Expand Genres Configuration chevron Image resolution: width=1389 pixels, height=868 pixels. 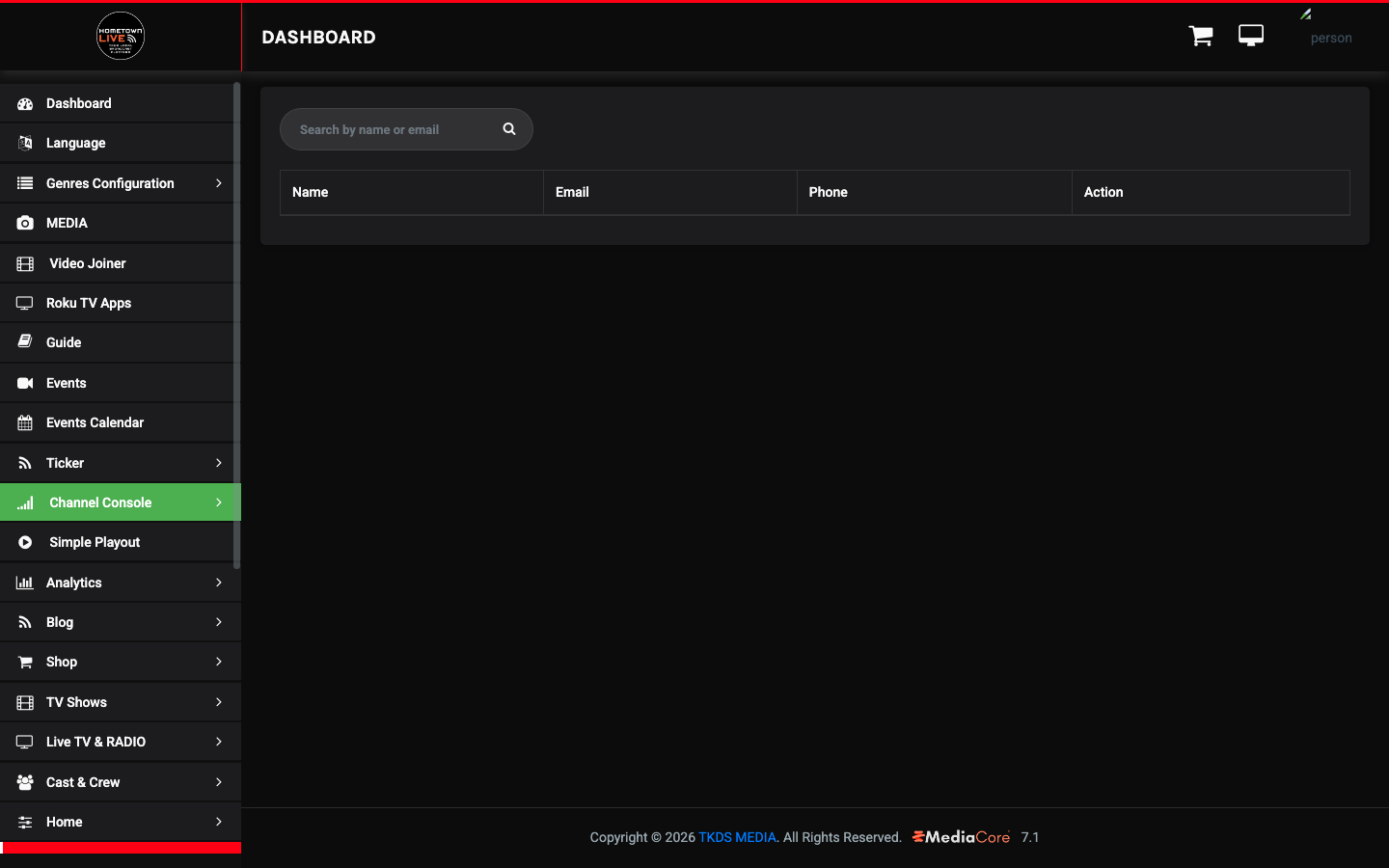coord(219,183)
